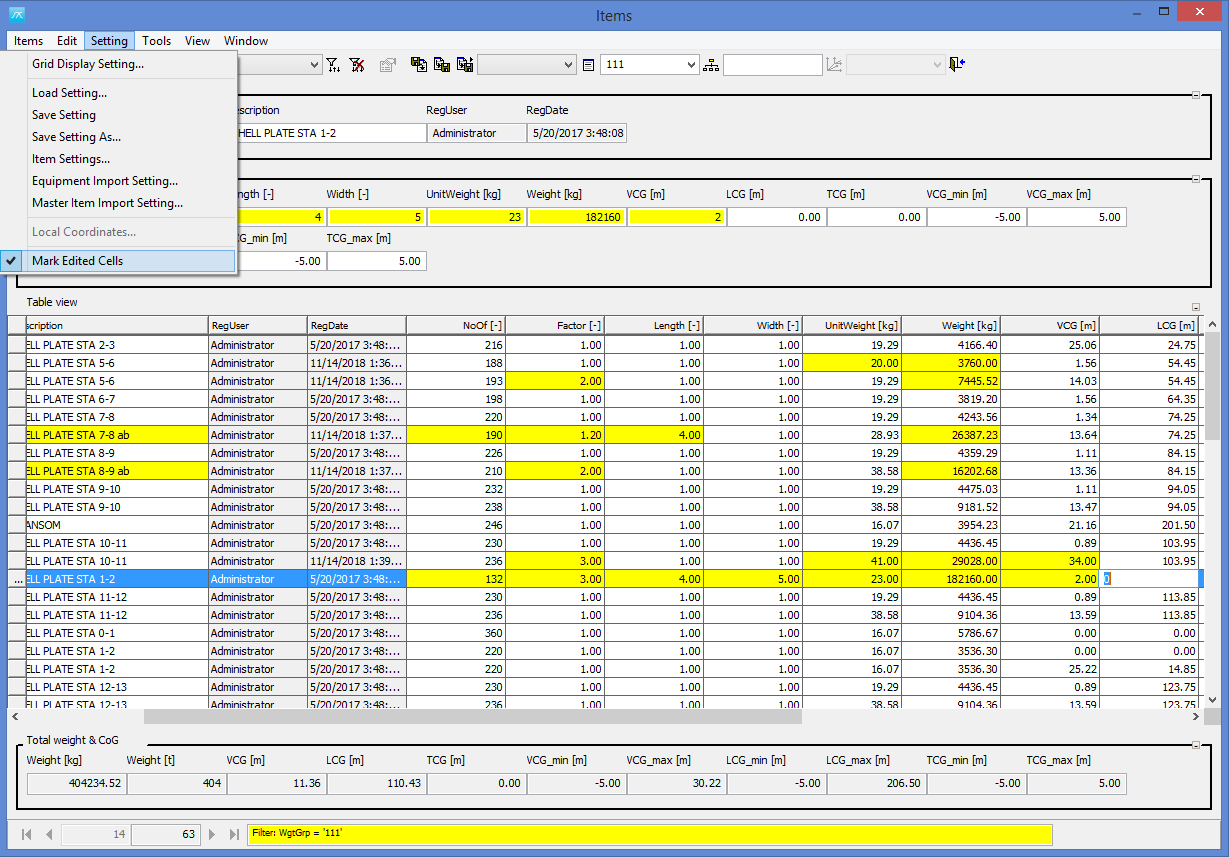The height and width of the screenshot is (857, 1229).
Task: Go to the next record
Action: (212, 834)
